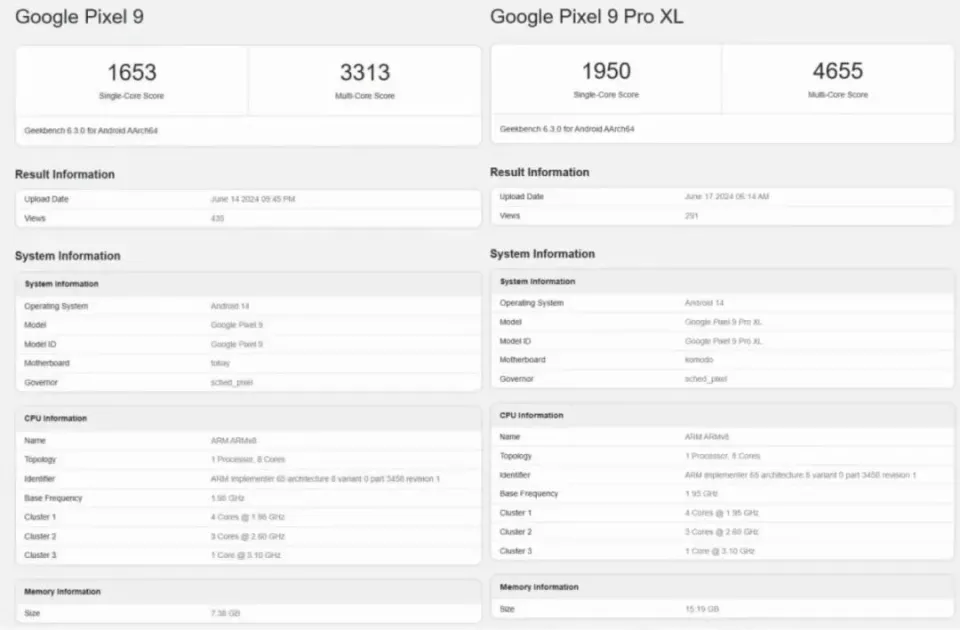Click the 1950 single-core score
Image resolution: width=960 pixels, height=630 pixels.
[606, 71]
